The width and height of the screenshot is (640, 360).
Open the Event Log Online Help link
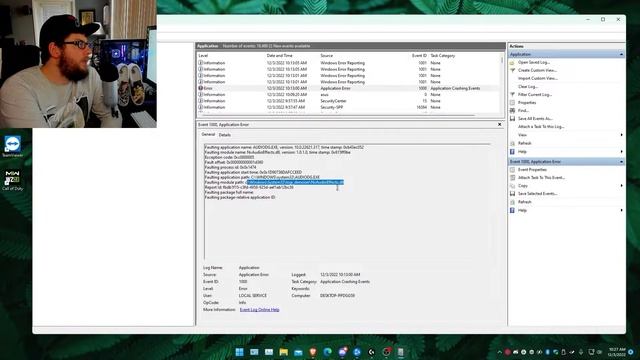tap(260, 310)
